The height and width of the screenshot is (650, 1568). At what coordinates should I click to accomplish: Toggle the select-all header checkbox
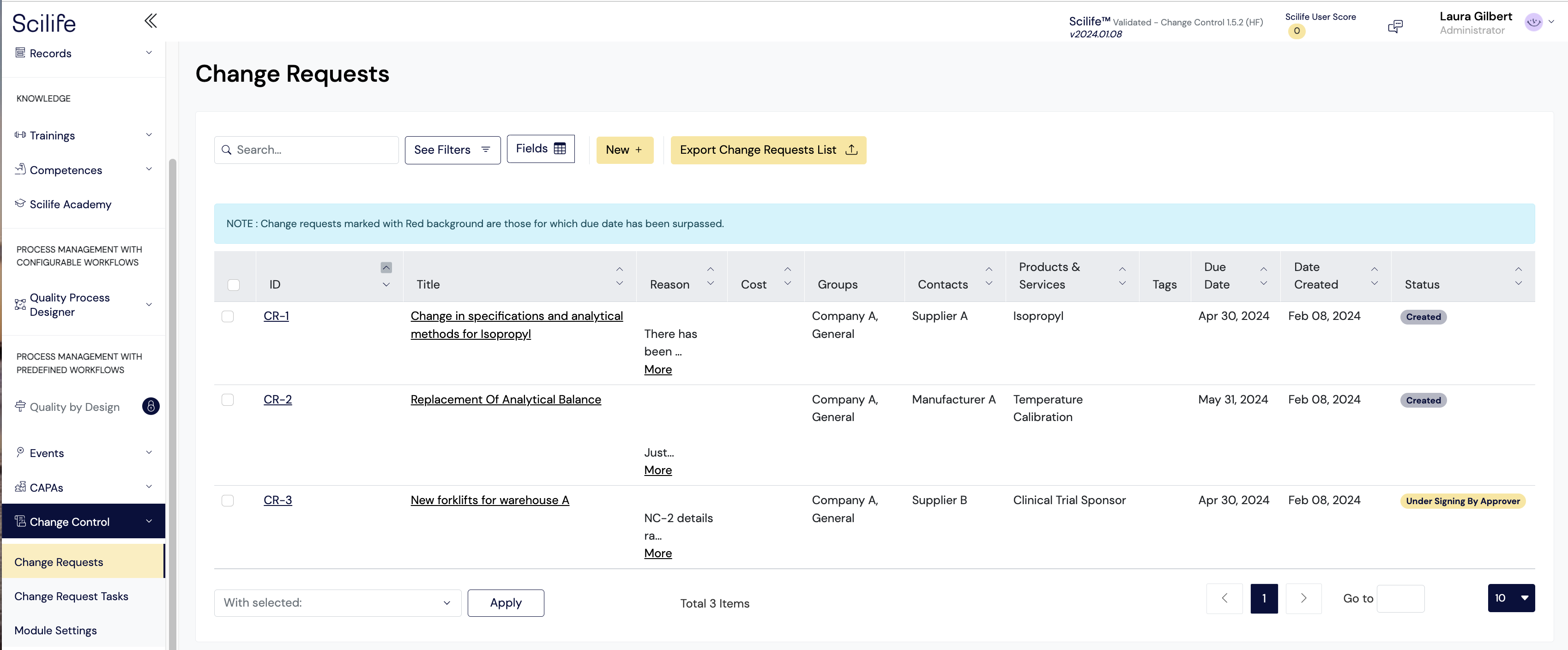click(x=233, y=285)
